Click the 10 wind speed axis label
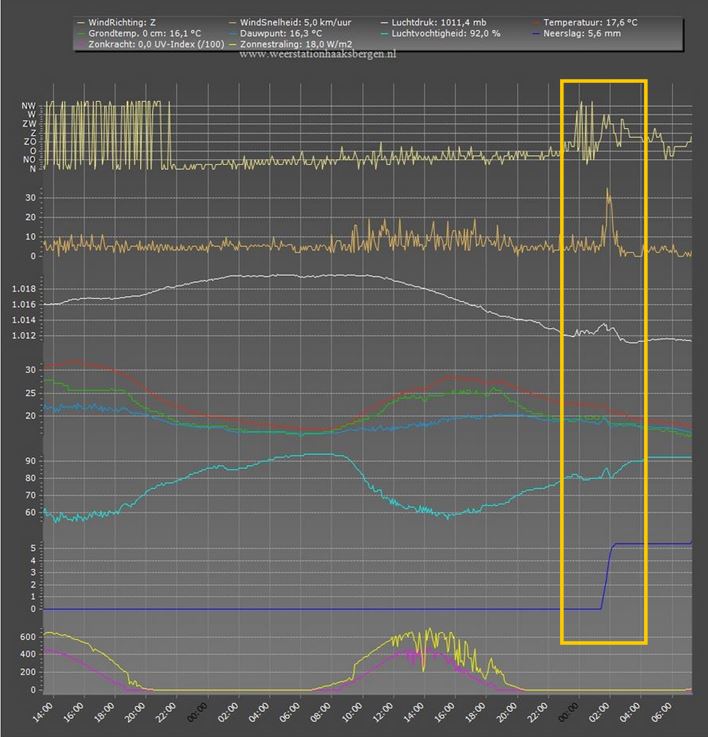 click(x=31, y=237)
